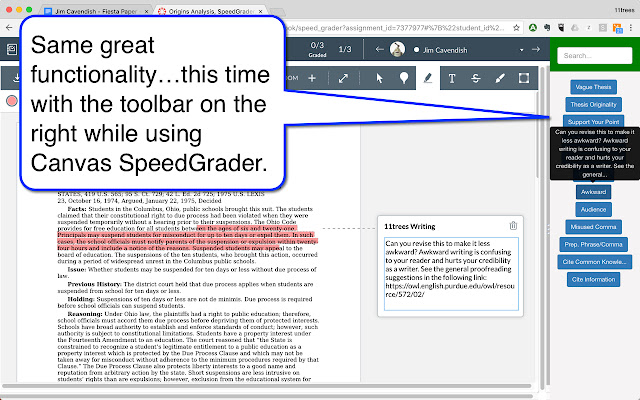640x400 pixels.
Task: Select the free draw pen tool
Action: tap(500, 78)
